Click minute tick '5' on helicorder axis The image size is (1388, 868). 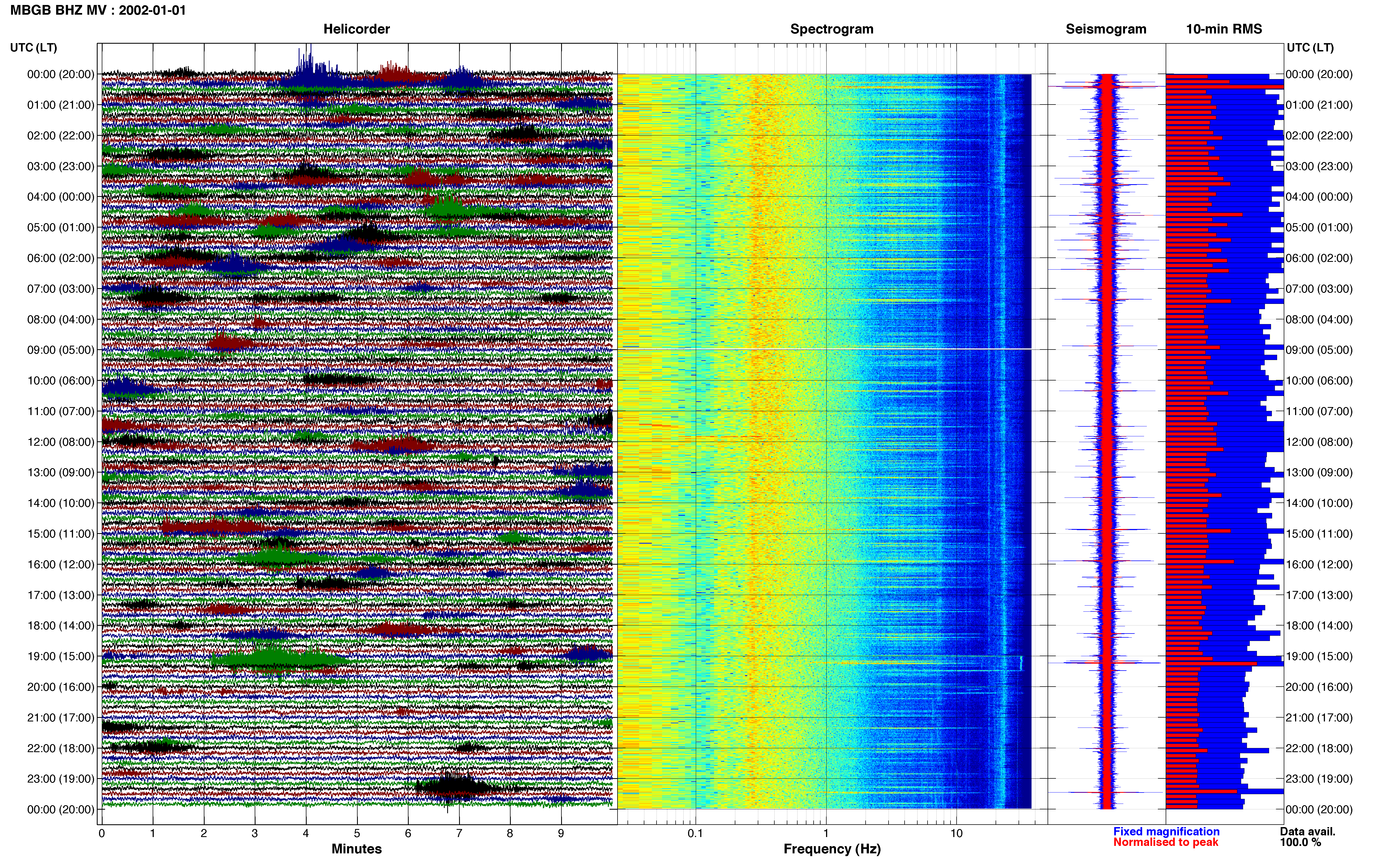[357, 833]
